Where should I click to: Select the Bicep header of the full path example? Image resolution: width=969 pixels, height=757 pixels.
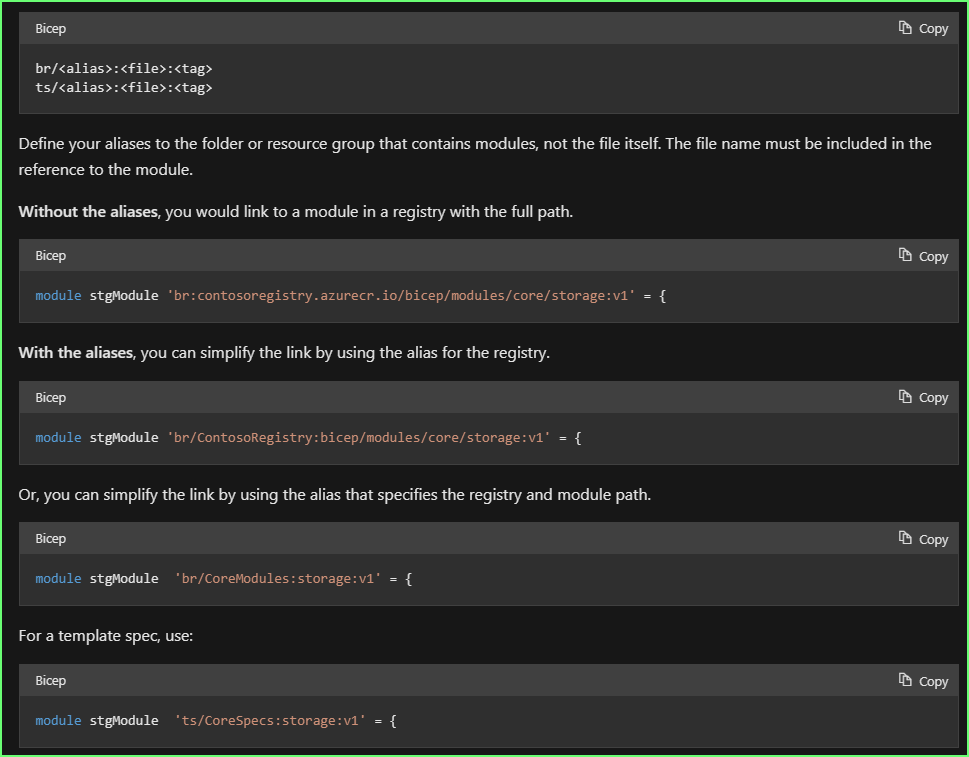coord(50,255)
